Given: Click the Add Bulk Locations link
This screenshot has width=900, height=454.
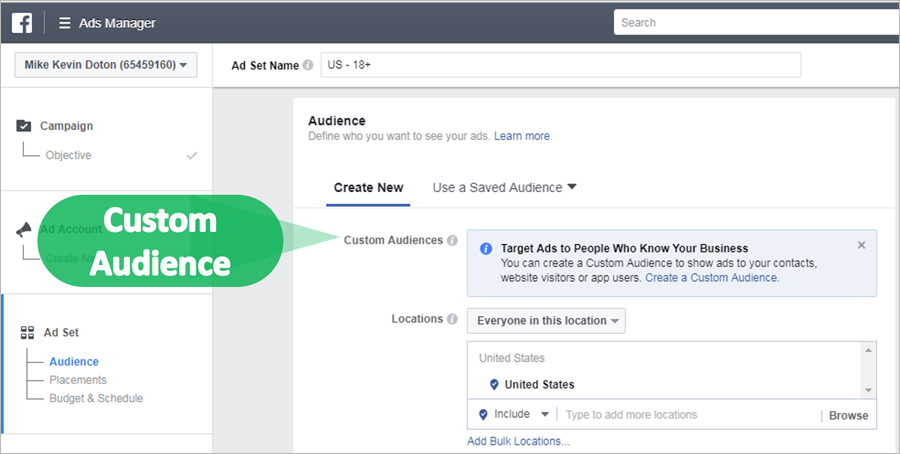Looking at the screenshot, I should (x=518, y=441).
